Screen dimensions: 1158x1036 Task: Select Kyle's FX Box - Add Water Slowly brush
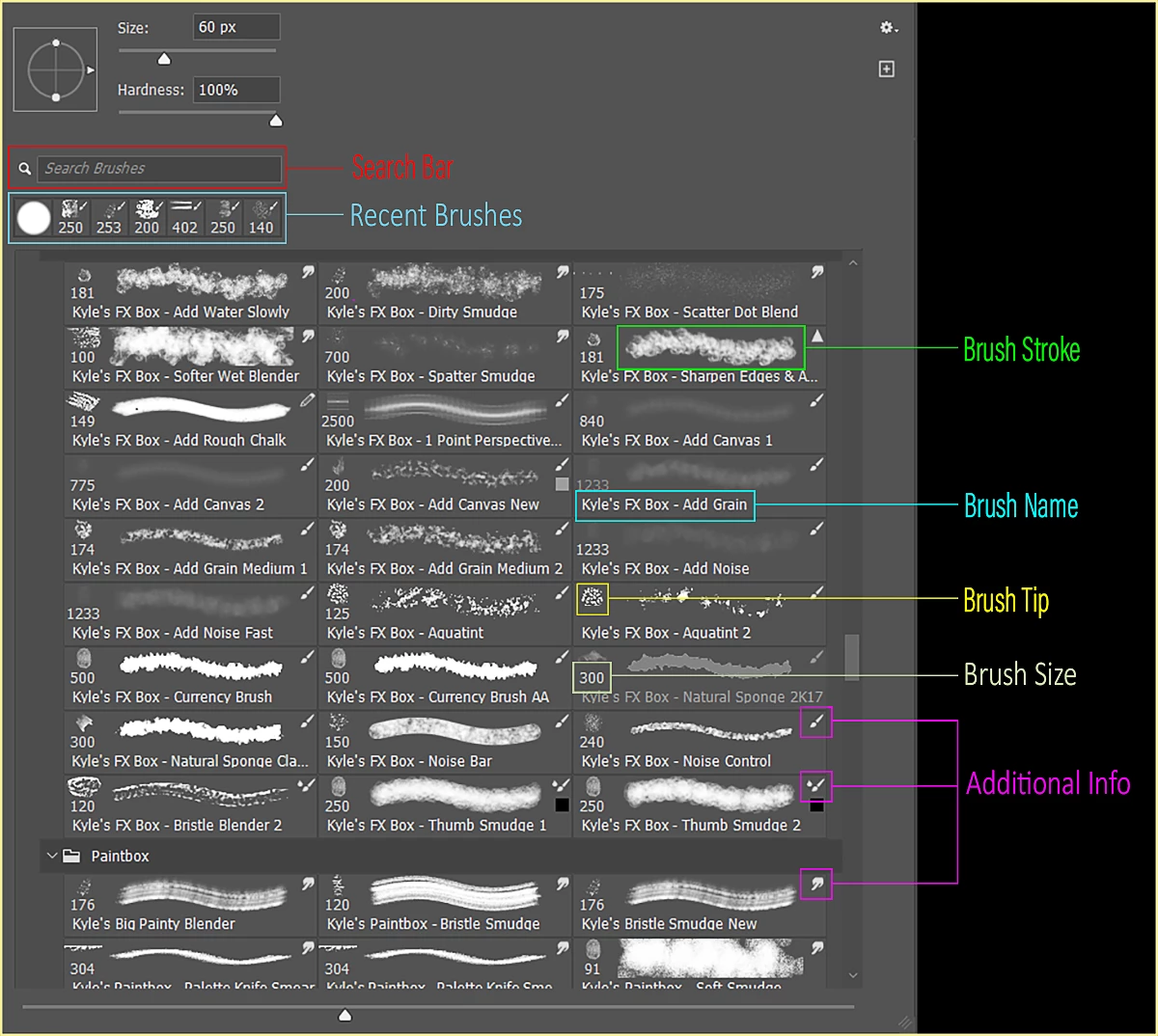[191, 293]
